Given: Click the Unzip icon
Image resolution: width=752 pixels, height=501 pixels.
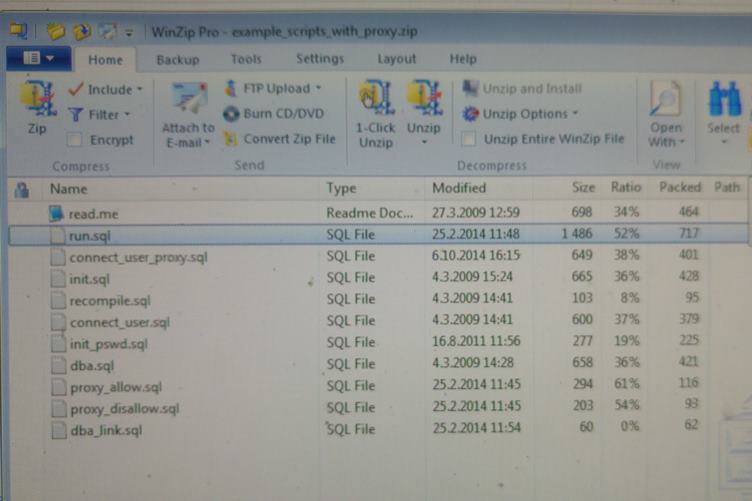Looking at the screenshot, I should click(x=424, y=98).
